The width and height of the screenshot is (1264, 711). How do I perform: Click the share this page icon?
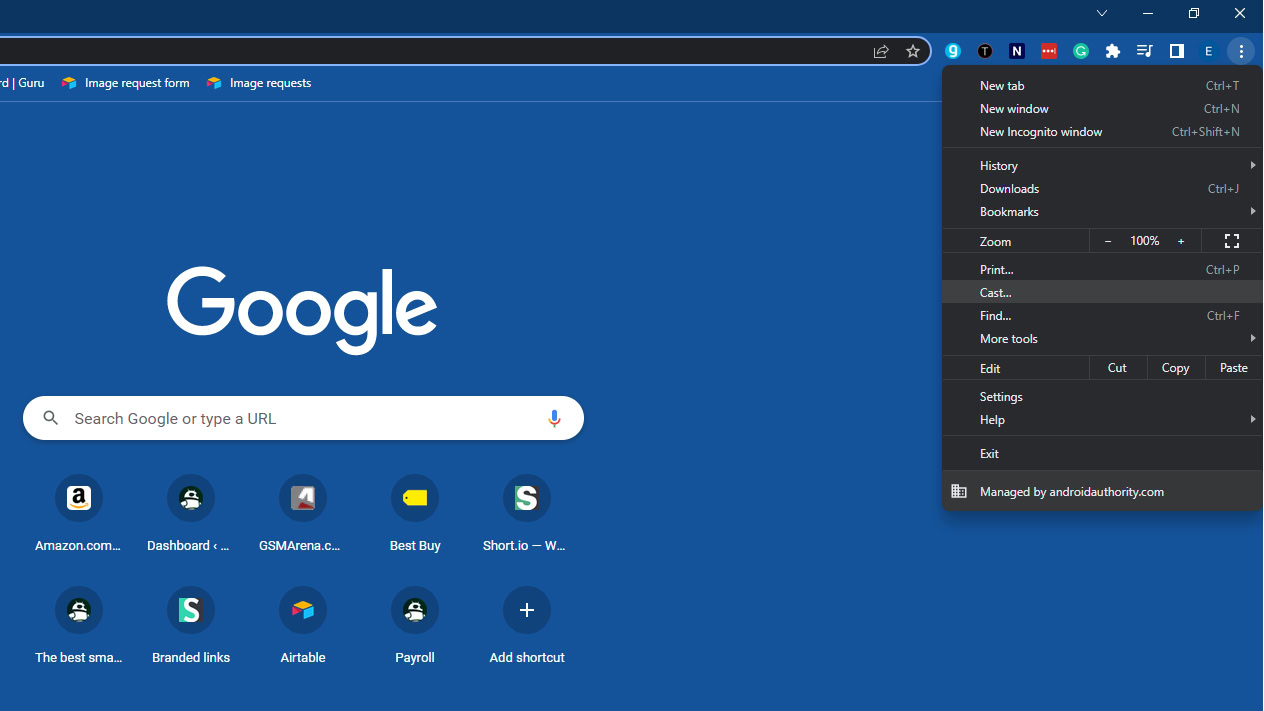point(881,51)
